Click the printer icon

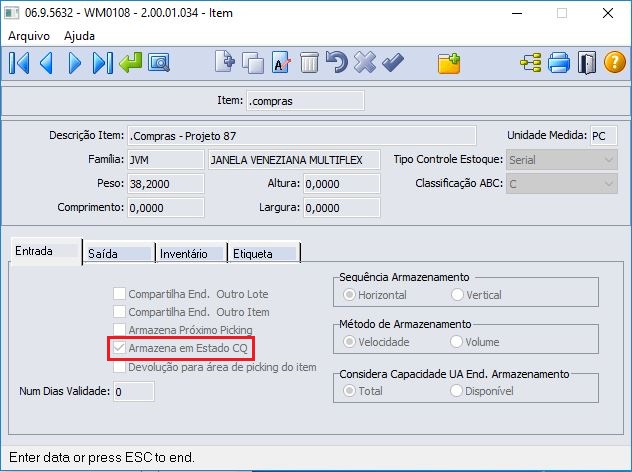point(559,63)
